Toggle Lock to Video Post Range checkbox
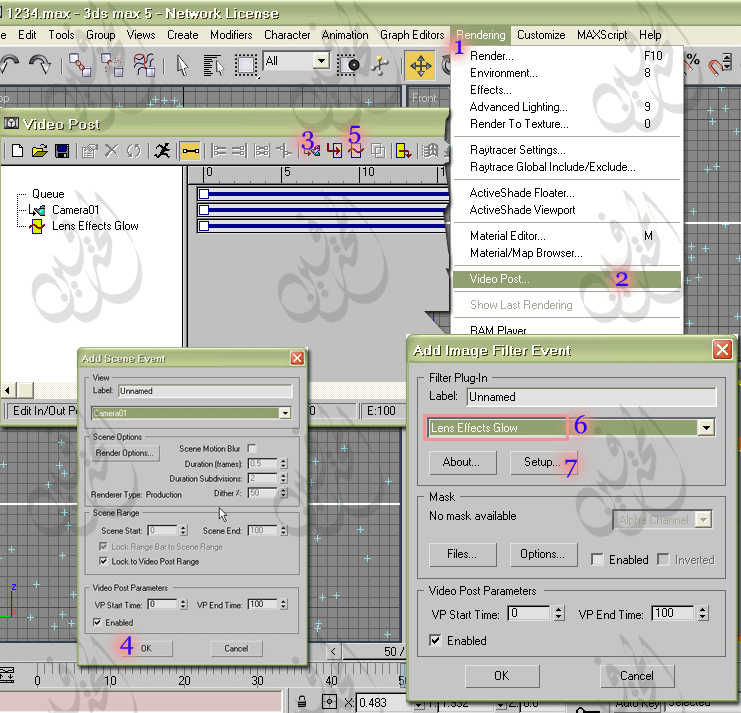Viewport: 741px width, 713px height. point(103,561)
